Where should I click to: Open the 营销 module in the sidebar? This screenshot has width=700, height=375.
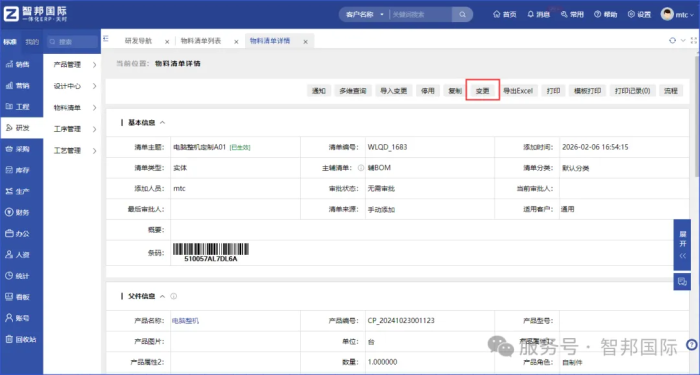coord(18,86)
